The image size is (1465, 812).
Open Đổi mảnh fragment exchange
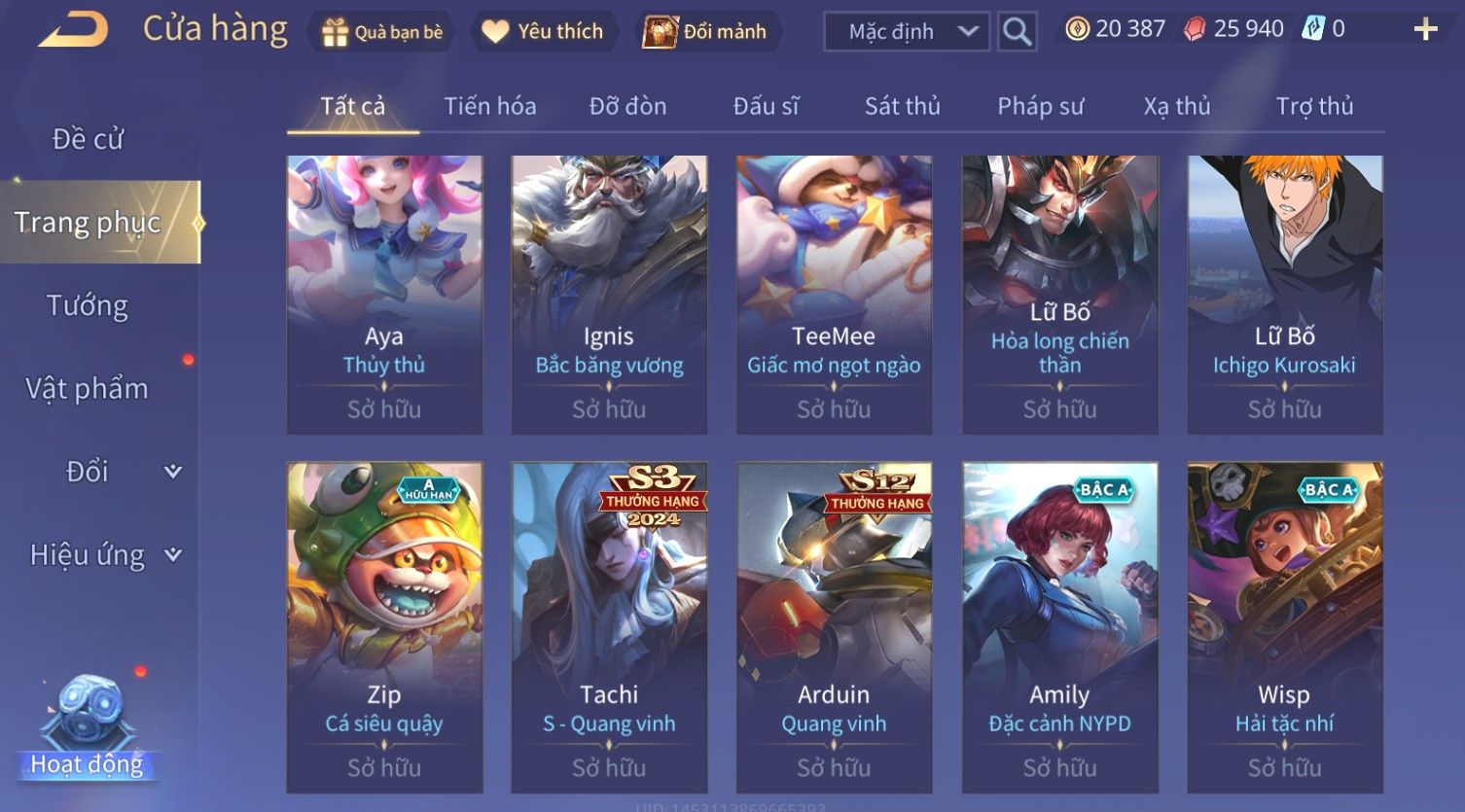coord(660,32)
